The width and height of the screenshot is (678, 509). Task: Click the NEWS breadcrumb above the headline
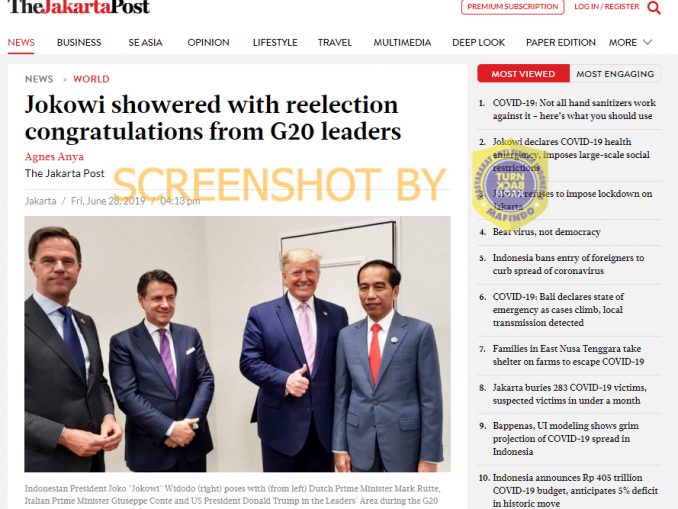click(x=39, y=79)
